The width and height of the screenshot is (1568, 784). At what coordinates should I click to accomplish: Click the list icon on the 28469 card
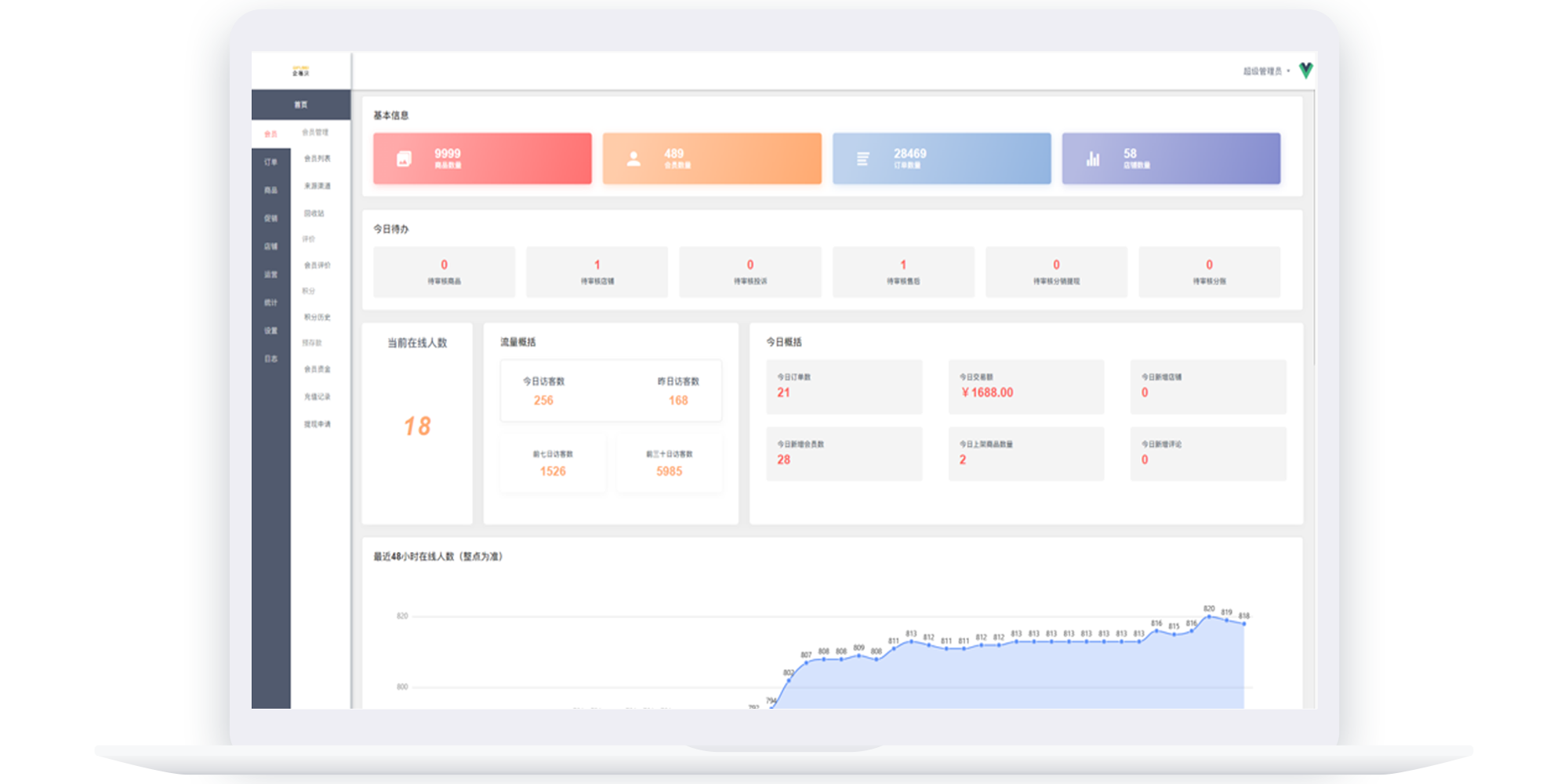click(863, 159)
